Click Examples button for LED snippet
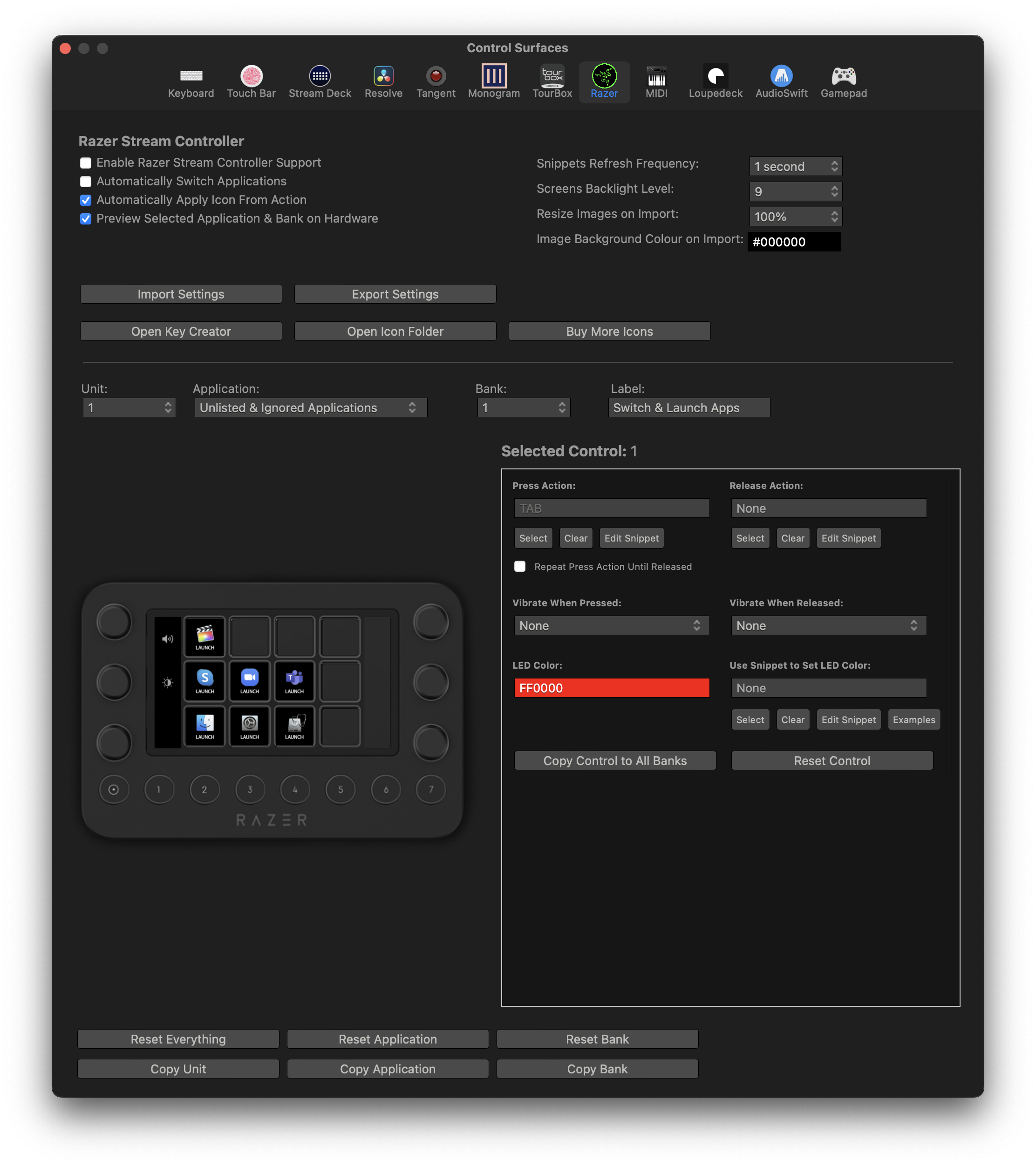Screen dimensions: 1036x1166 (x=914, y=720)
